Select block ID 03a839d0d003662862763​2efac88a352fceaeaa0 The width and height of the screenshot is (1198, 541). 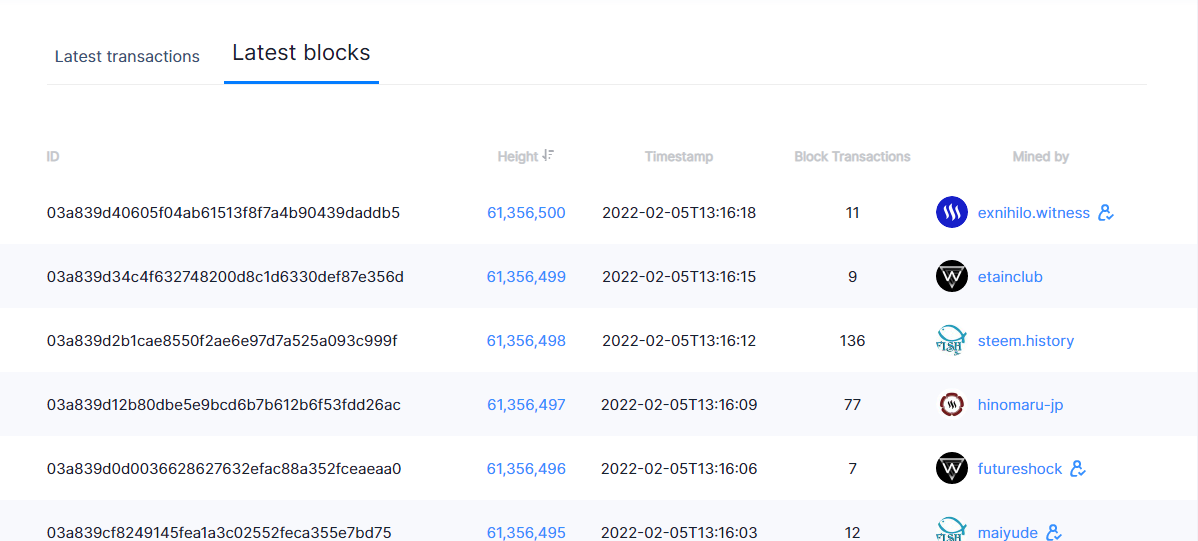(x=224, y=468)
